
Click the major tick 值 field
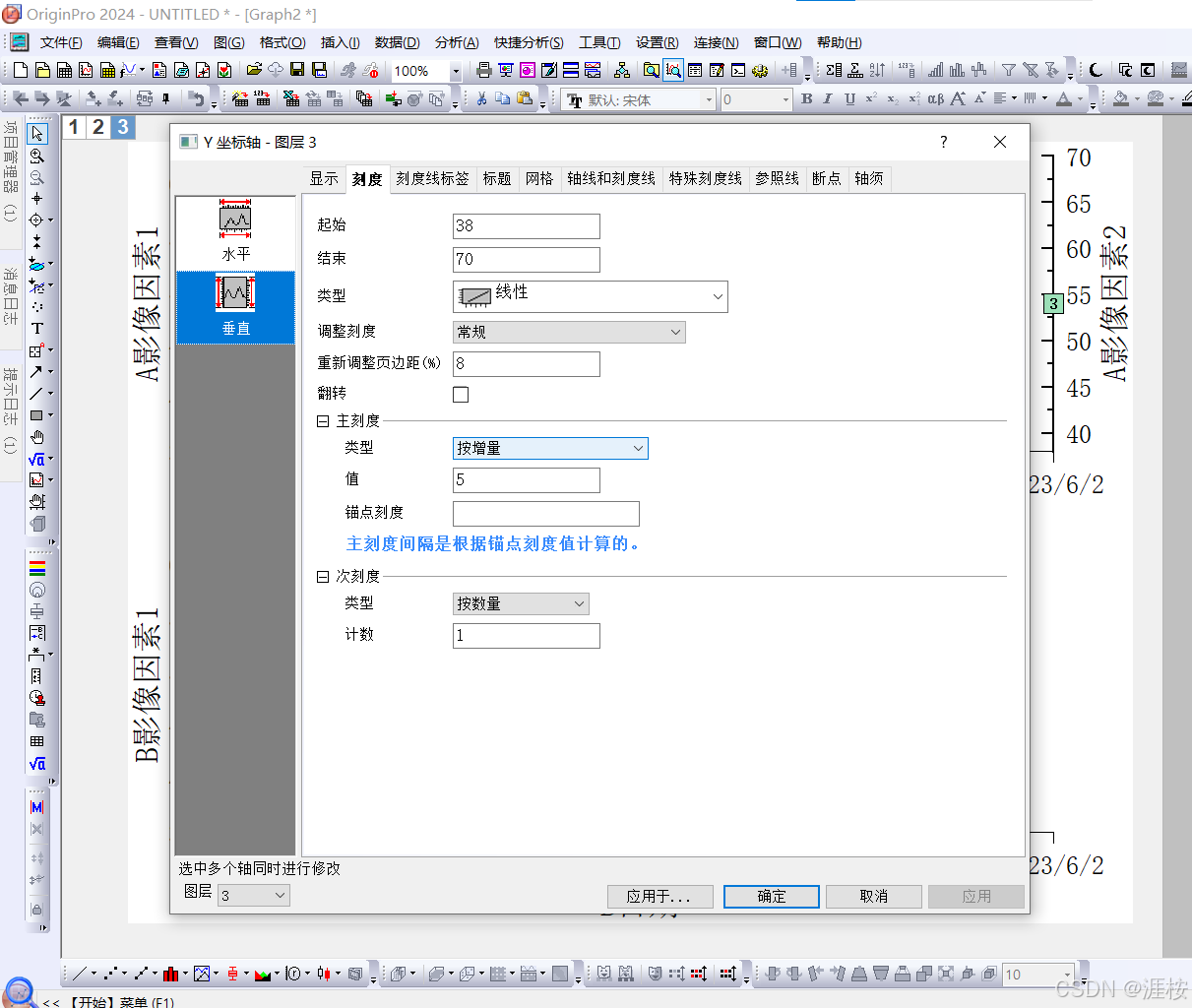(x=527, y=479)
